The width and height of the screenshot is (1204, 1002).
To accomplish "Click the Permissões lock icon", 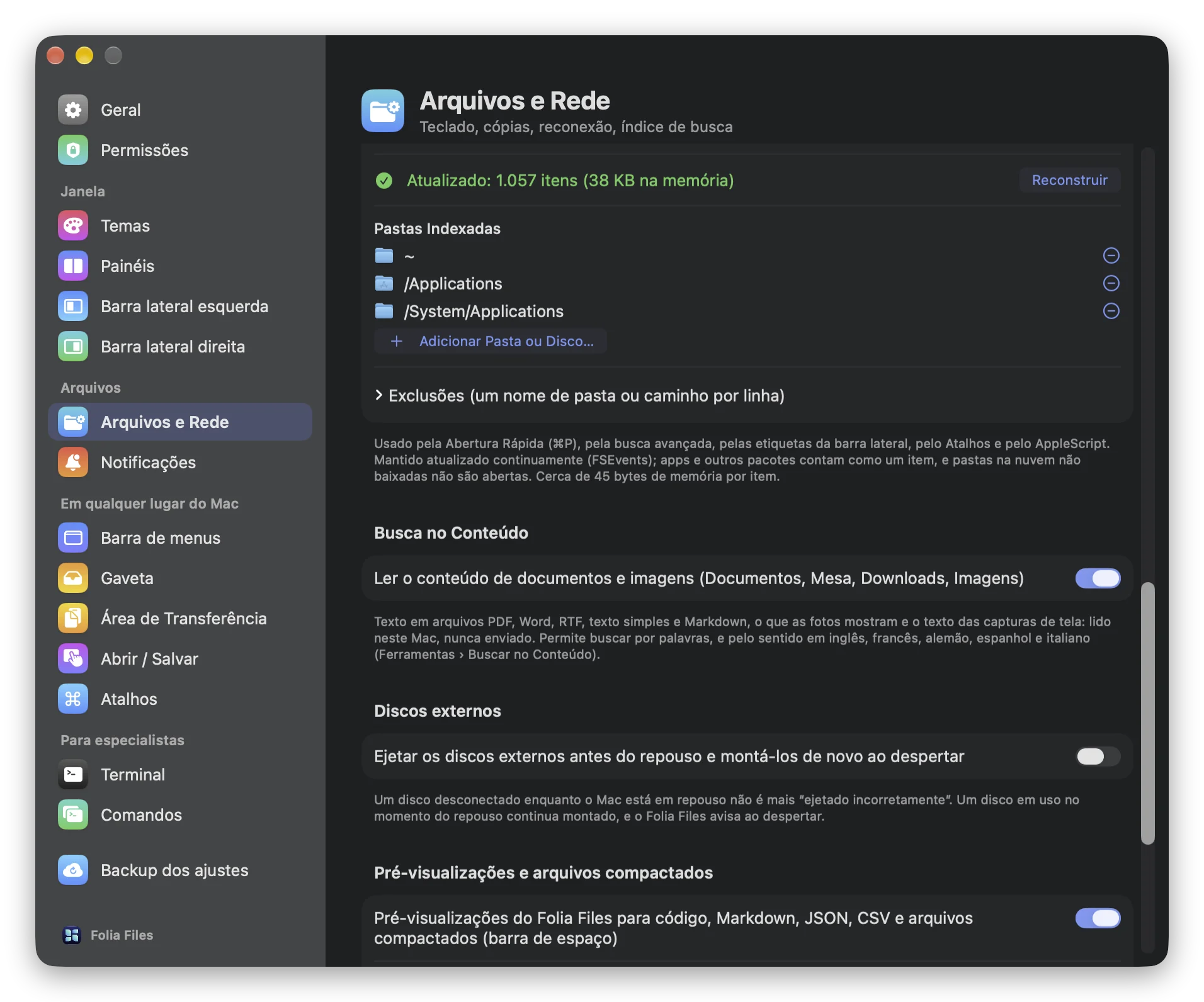I will [x=73, y=150].
